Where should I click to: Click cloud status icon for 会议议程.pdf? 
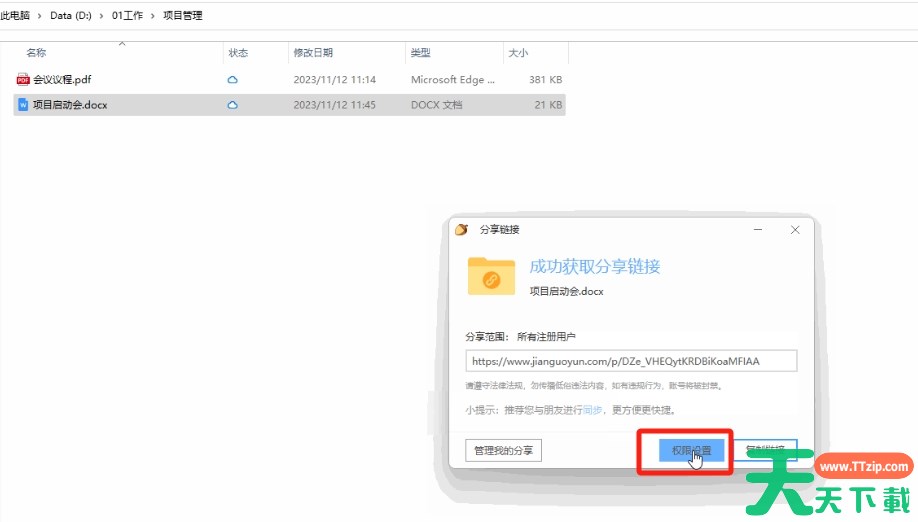pyautogui.click(x=233, y=79)
